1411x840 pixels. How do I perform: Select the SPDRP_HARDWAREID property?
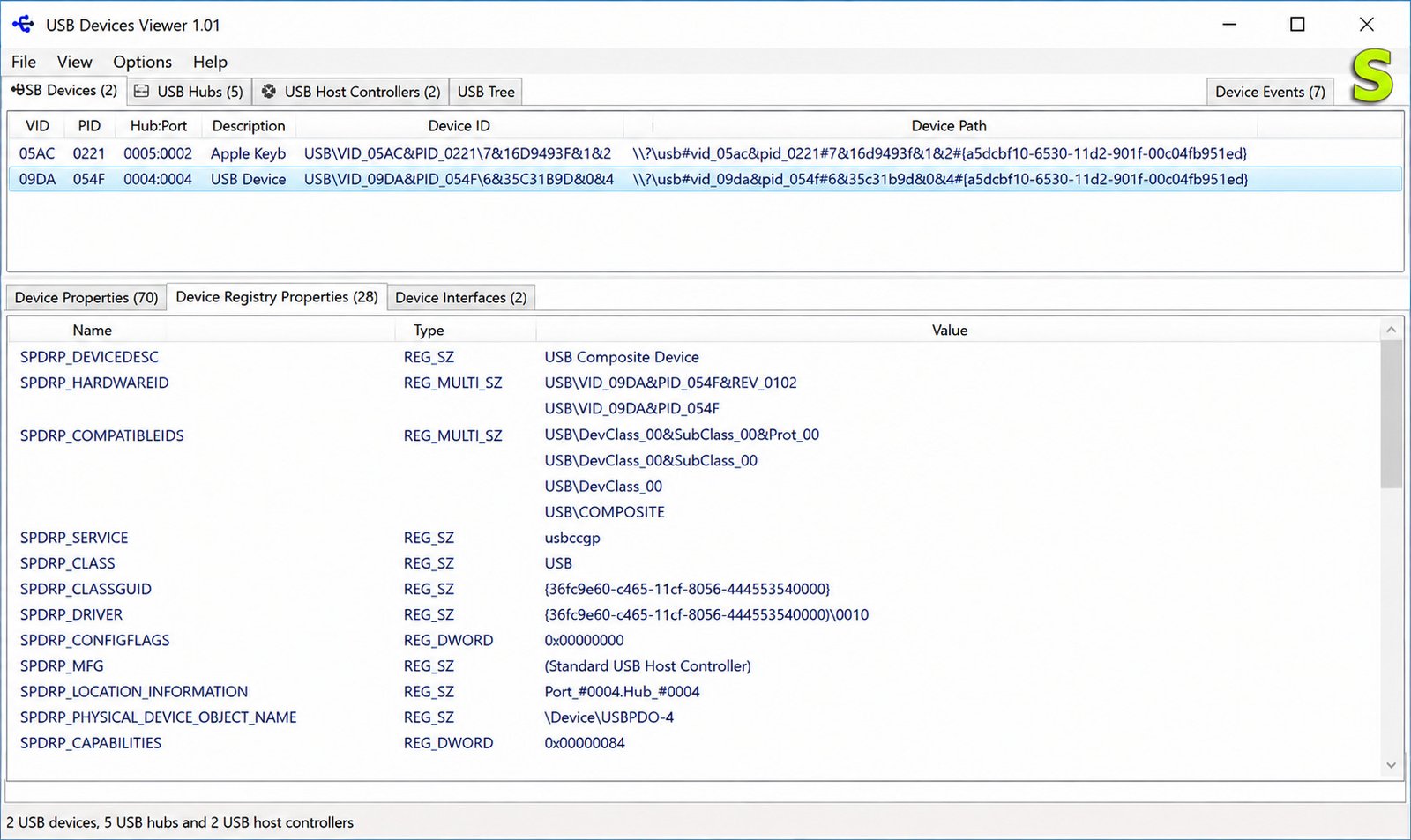94,383
